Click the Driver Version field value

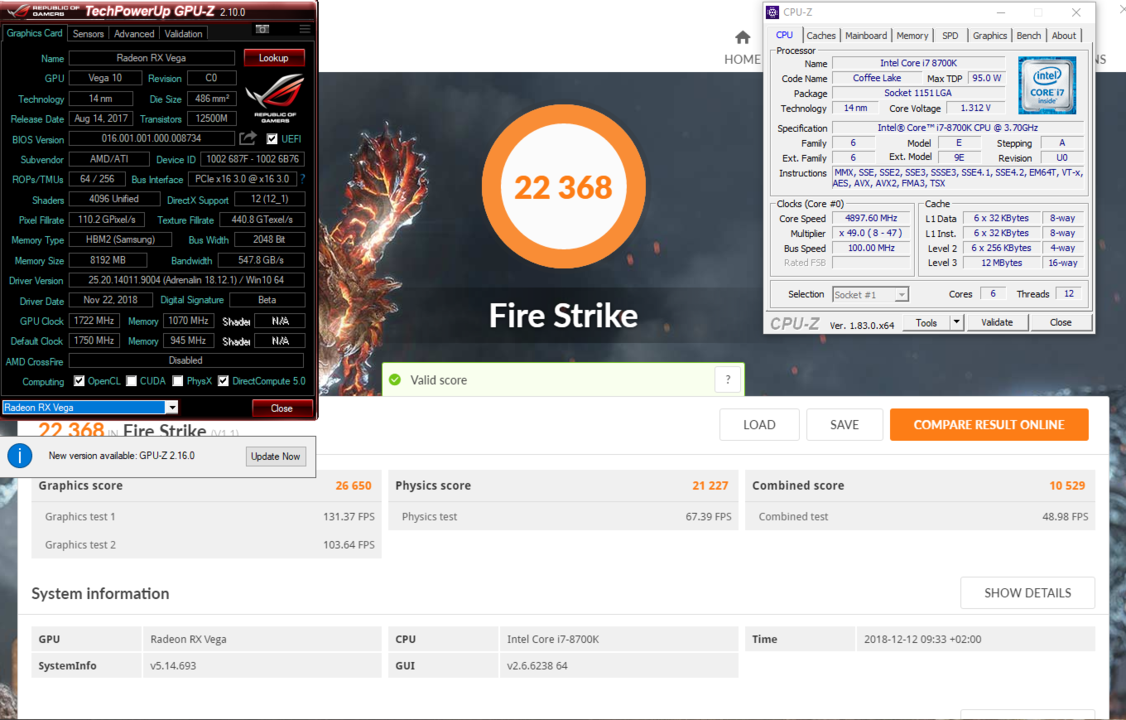coord(186,280)
